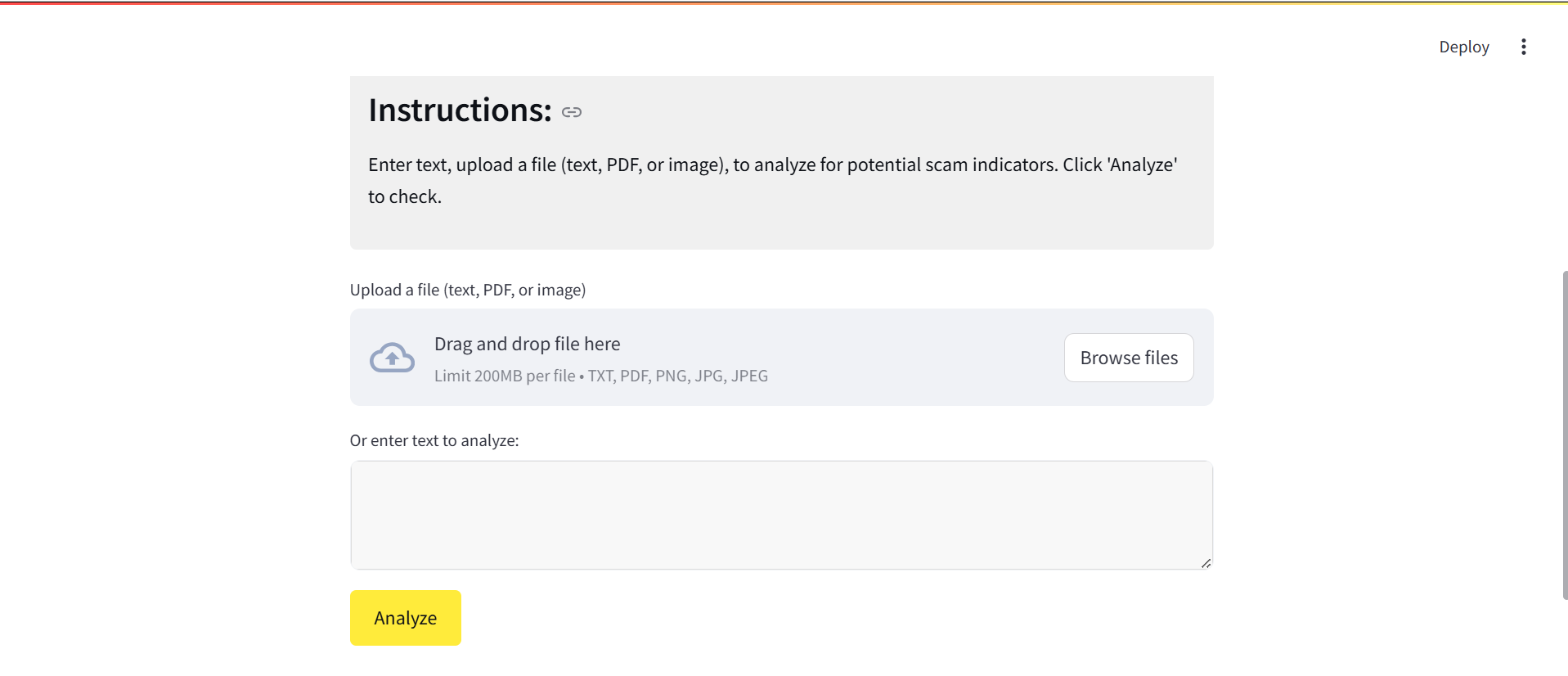Click the page's vertical scrollbar
Viewport: 1568px width, 676px height.
click(x=1564, y=434)
